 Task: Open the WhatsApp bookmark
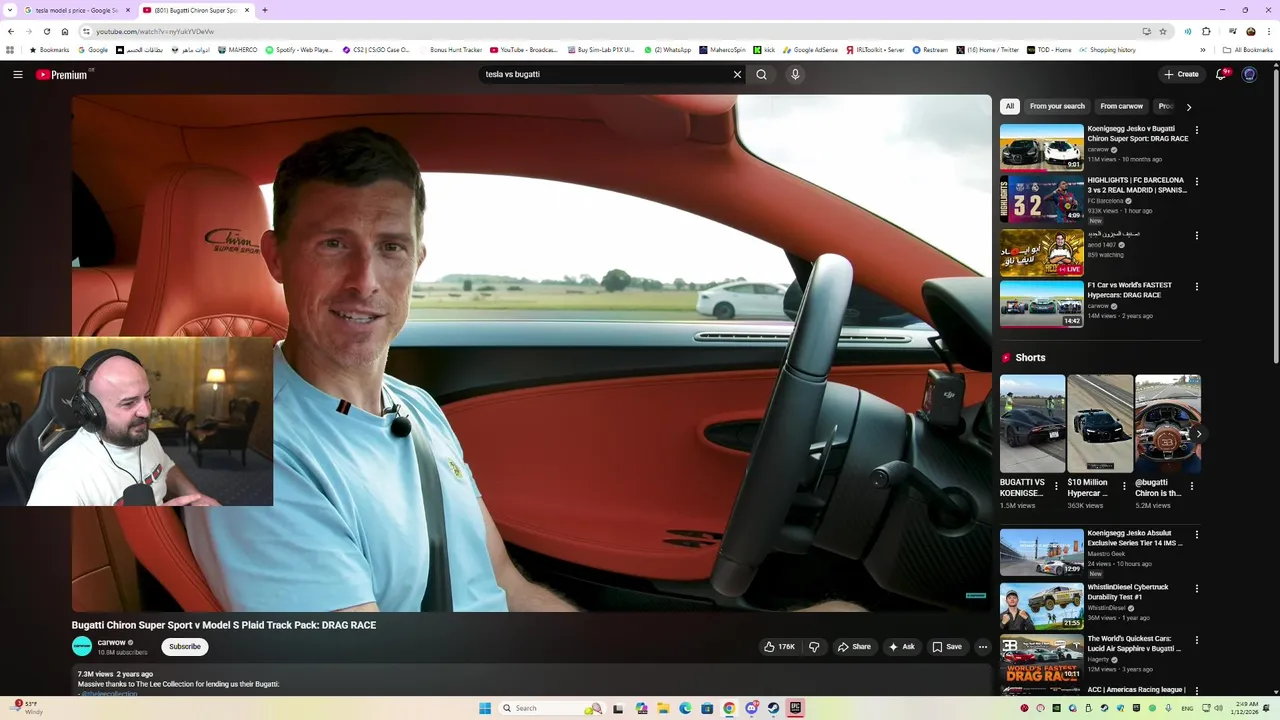(667, 50)
